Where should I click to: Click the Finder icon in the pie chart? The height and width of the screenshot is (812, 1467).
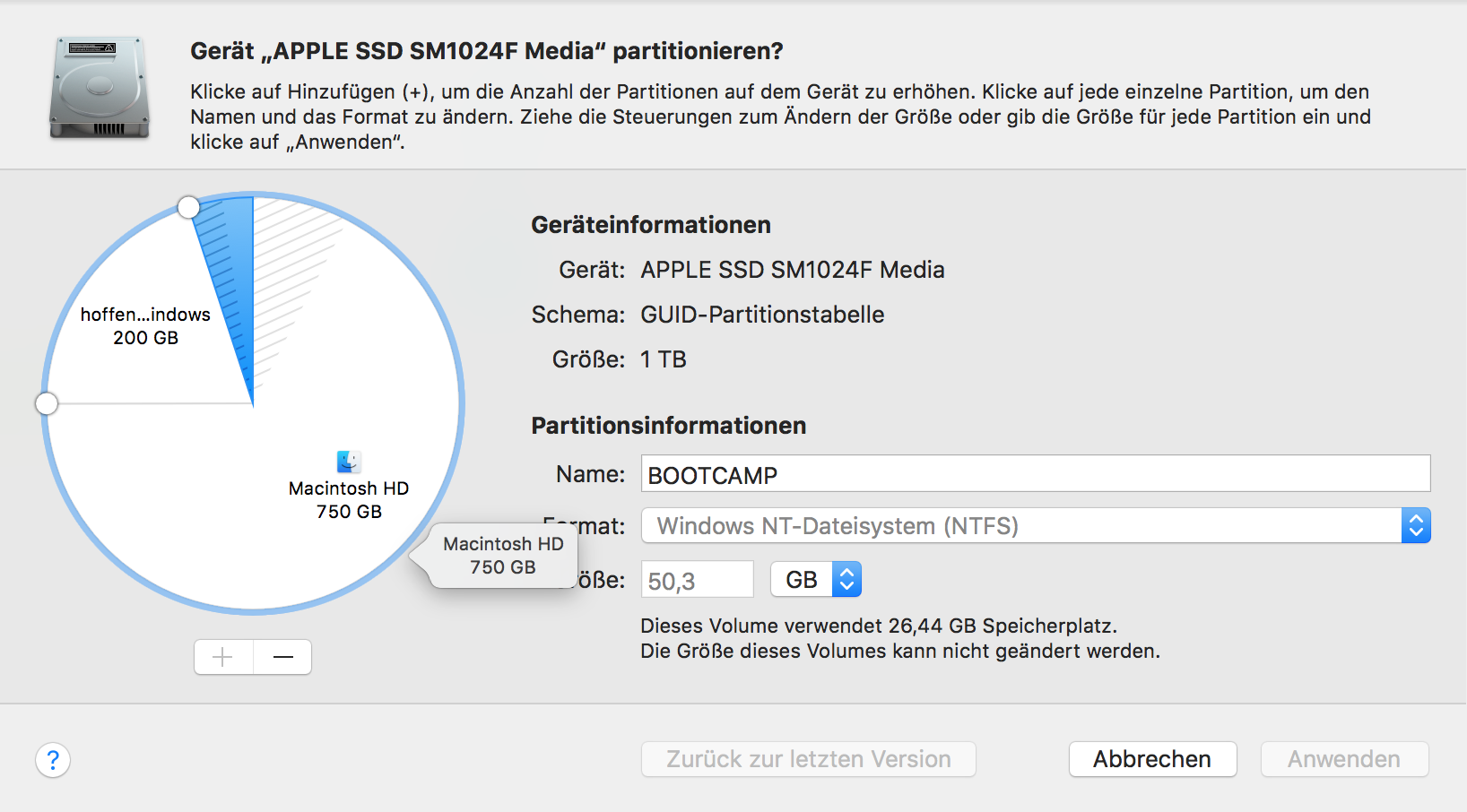(x=349, y=462)
